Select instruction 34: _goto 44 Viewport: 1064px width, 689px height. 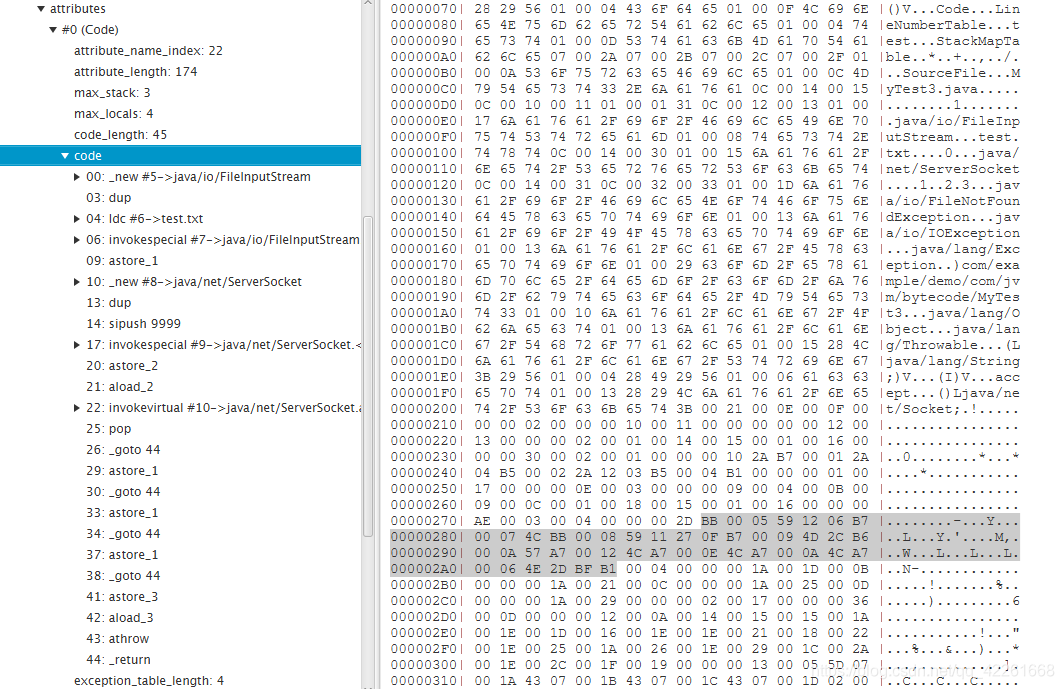pyautogui.click(x=123, y=534)
